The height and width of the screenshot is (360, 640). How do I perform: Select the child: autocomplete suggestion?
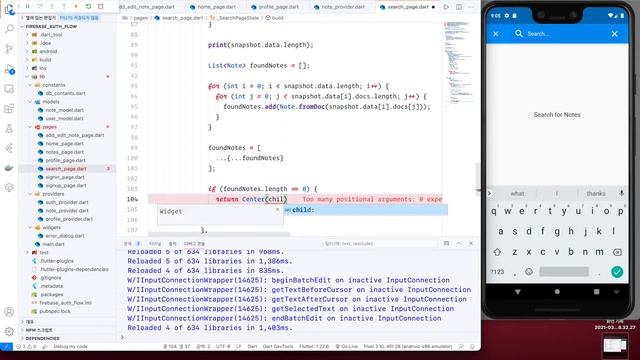366,210
